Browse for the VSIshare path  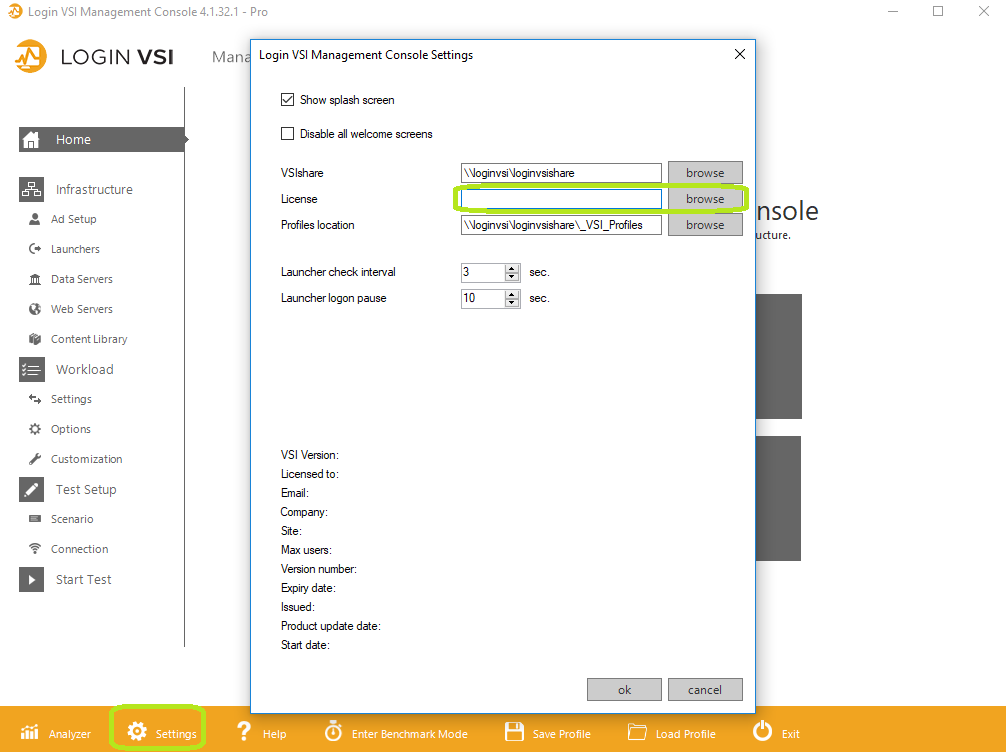tap(705, 173)
